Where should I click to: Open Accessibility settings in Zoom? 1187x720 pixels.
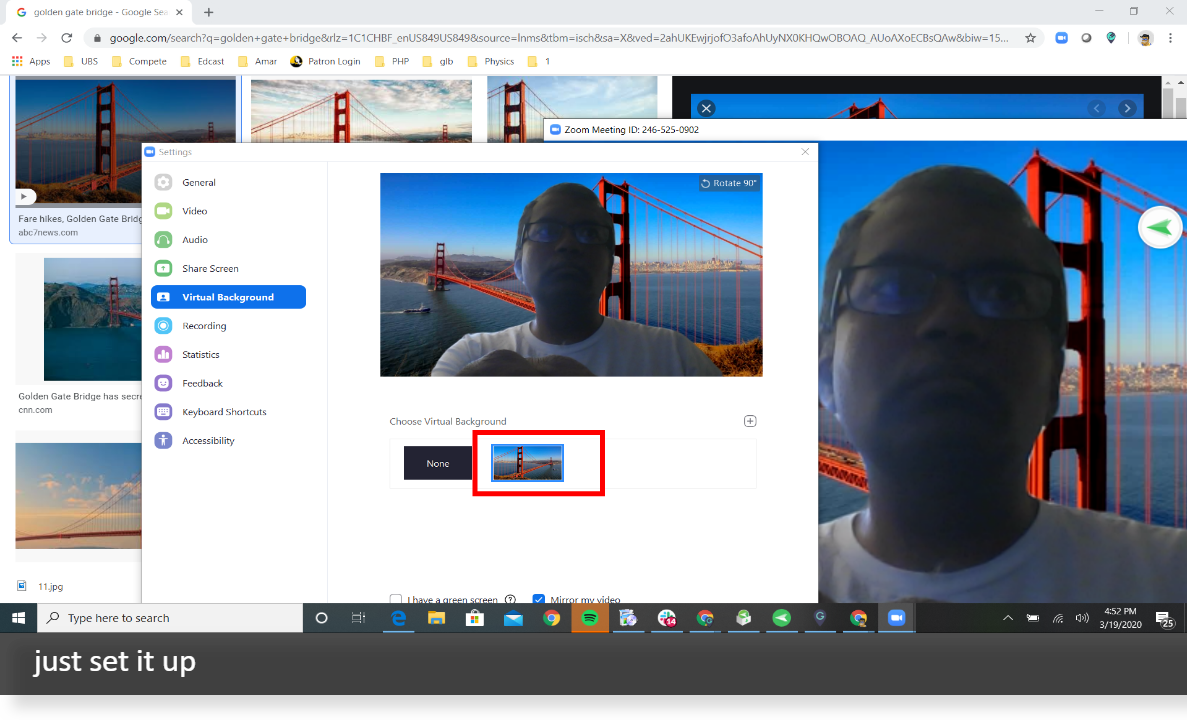tap(208, 440)
